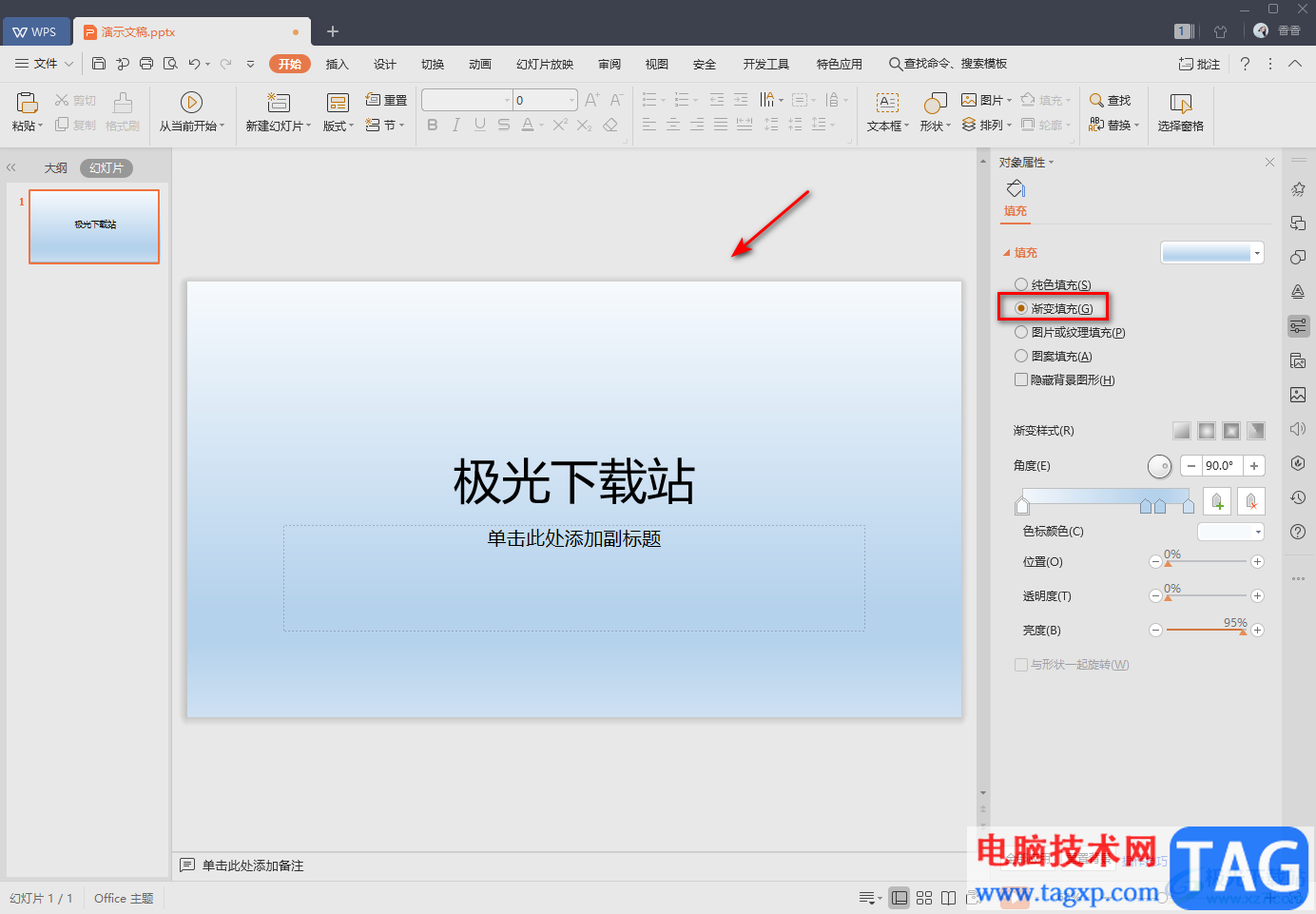Click the Bold formatting icon
The height and width of the screenshot is (914, 1316).
[x=433, y=125]
